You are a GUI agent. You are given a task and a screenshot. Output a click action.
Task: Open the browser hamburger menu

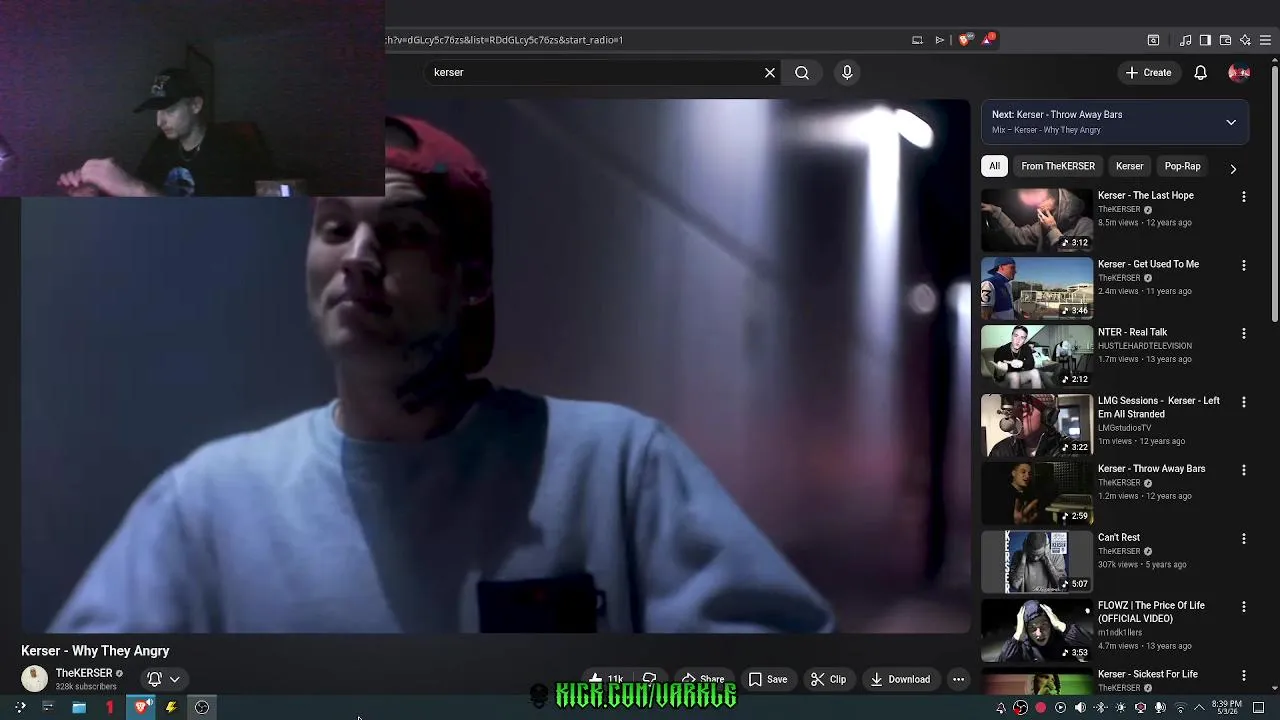pos(1265,40)
